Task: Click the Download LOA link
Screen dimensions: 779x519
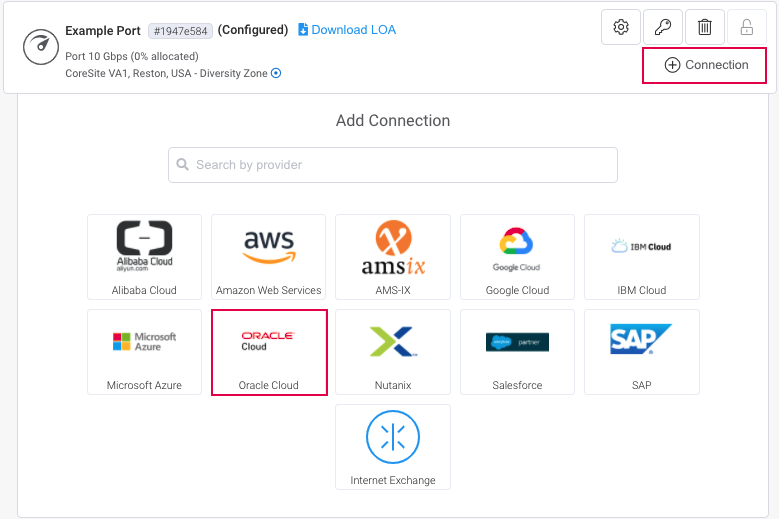Action: point(347,30)
